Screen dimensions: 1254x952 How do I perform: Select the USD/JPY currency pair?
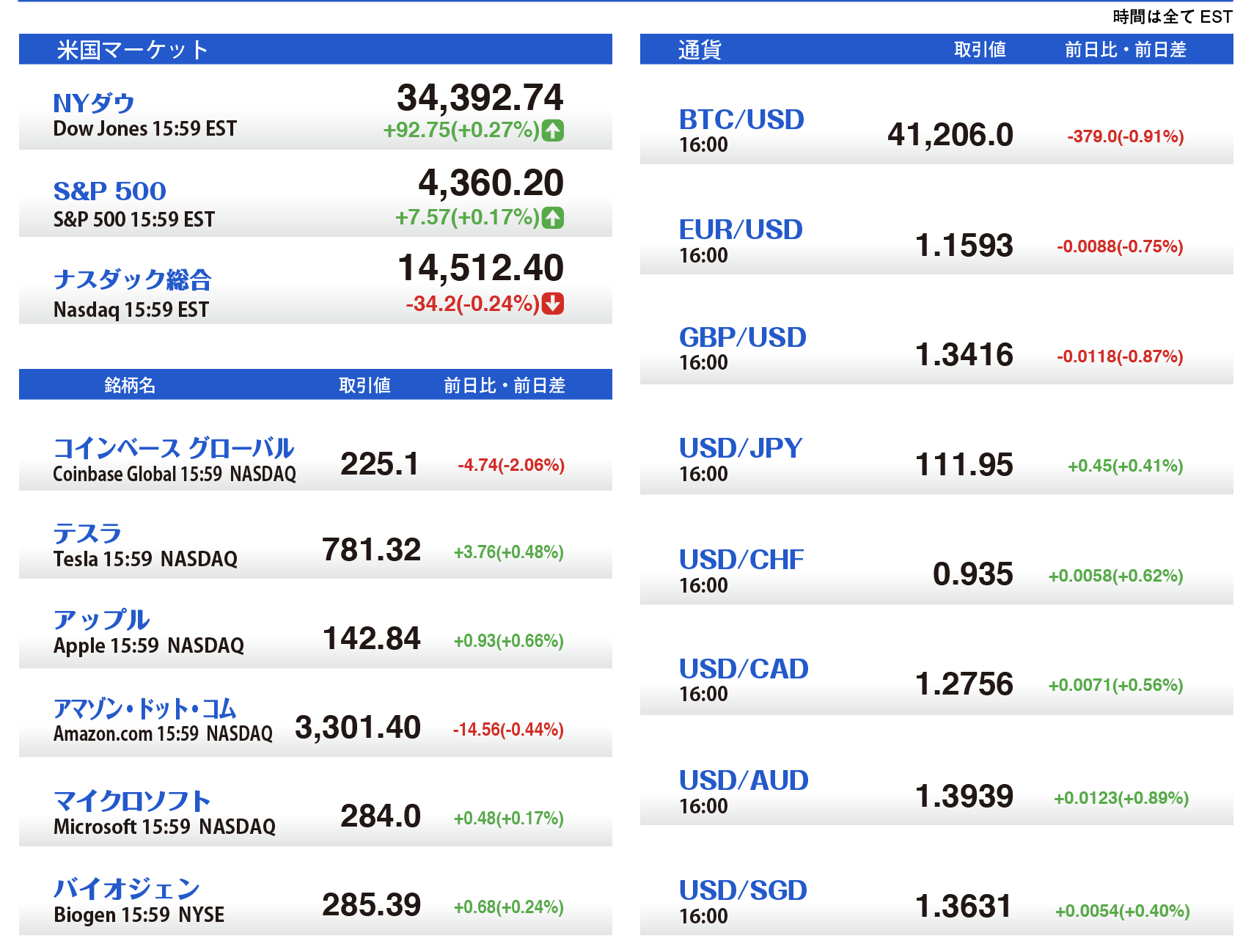(741, 448)
